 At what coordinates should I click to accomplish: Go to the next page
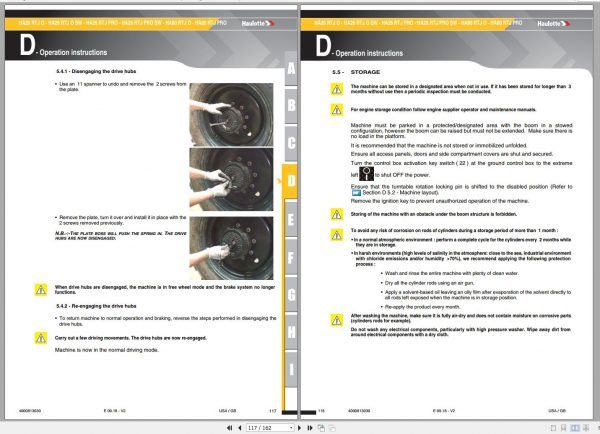pyautogui.click(x=300, y=428)
